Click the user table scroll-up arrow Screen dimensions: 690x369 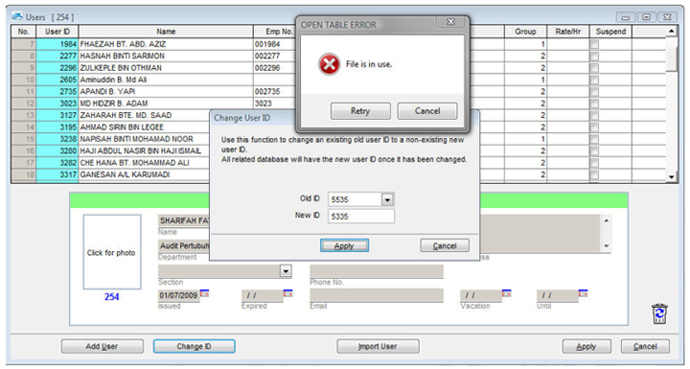click(672, 31)
